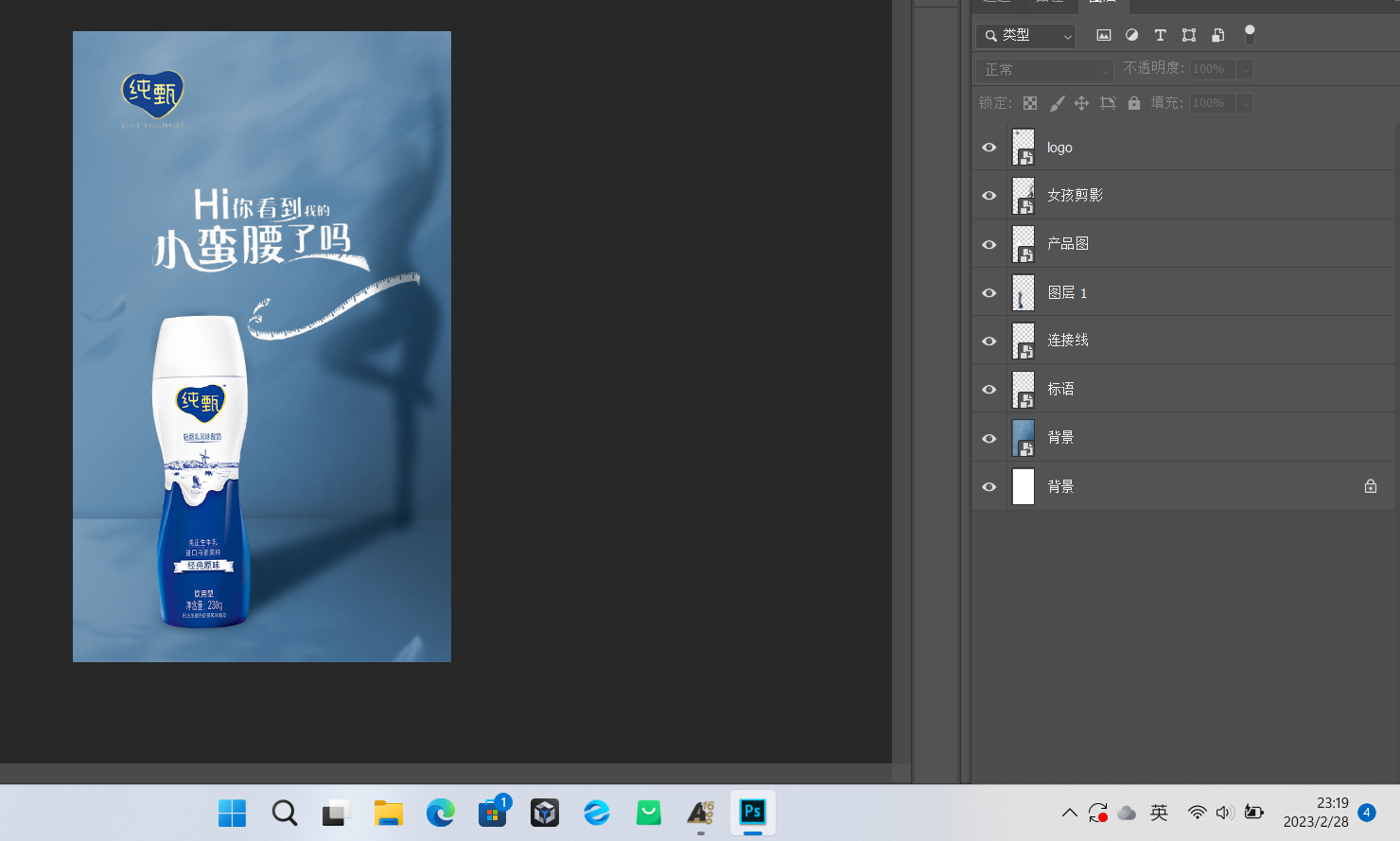This screenshot has width=1400, height=841.
Task: Select the layer named 连接线
Action: tap(1068, 341)
